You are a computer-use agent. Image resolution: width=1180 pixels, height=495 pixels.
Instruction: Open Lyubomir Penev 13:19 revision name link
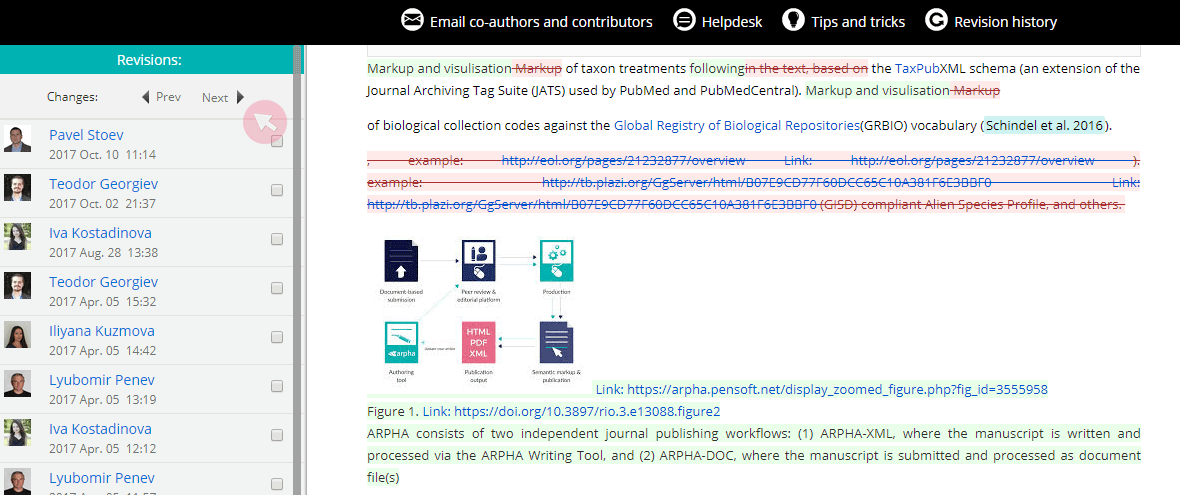tap(102, 380)
